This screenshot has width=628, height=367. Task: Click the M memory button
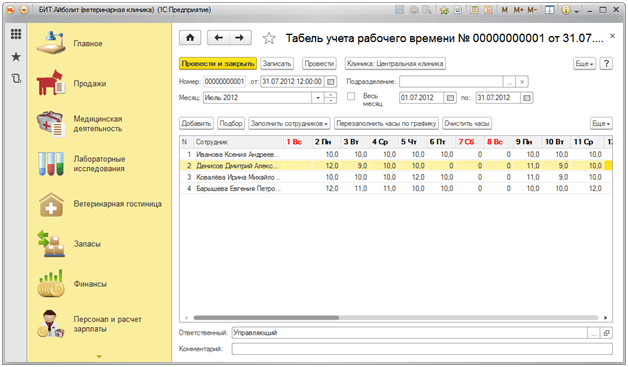point(505,10)
